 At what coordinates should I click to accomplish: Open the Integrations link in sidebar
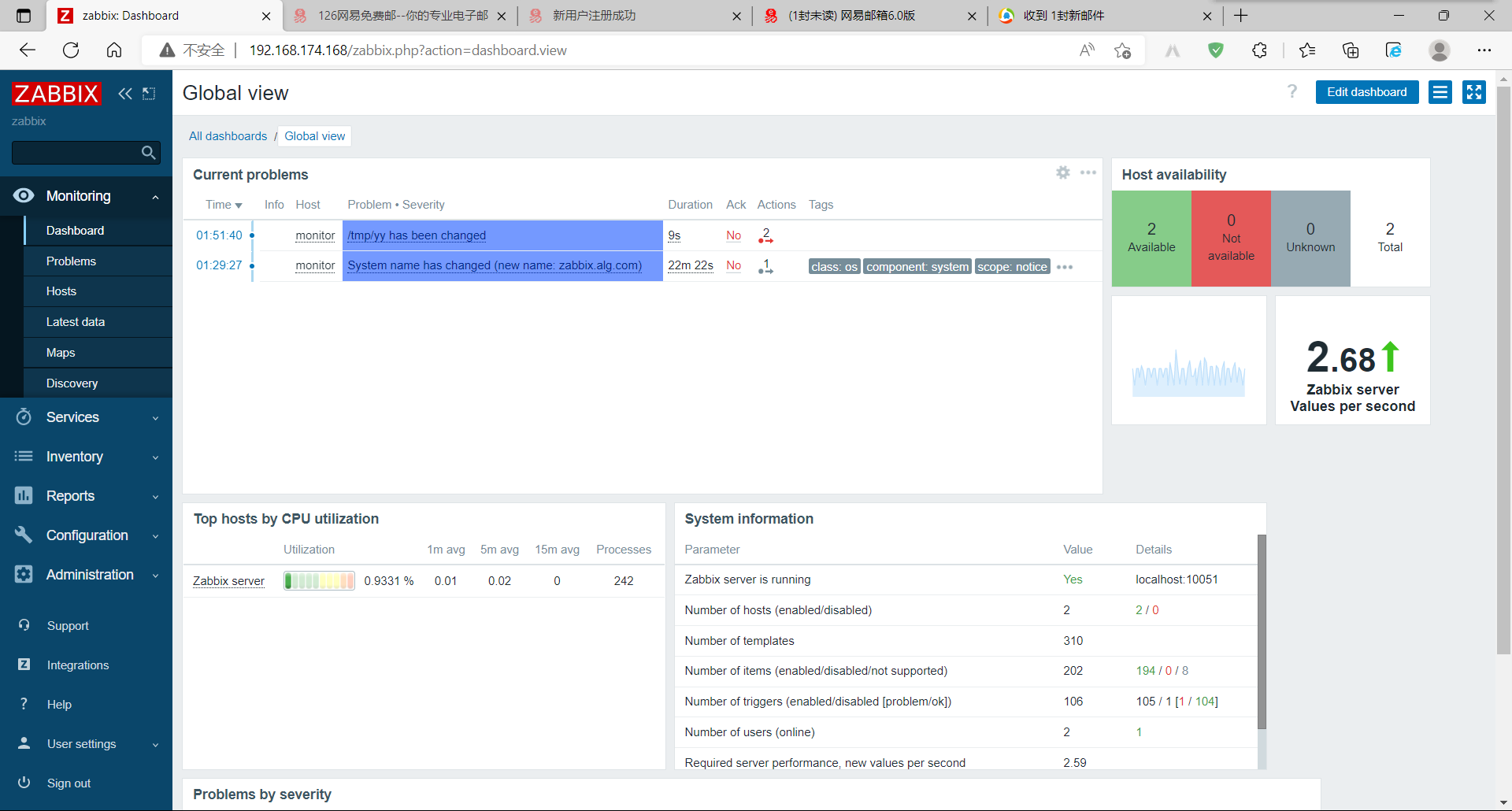pos(78,665)
